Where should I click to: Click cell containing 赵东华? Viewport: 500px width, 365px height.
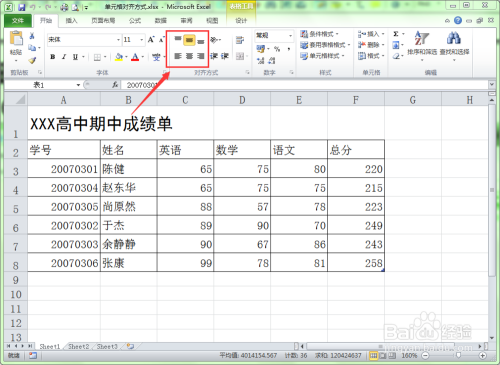(128, 187)
